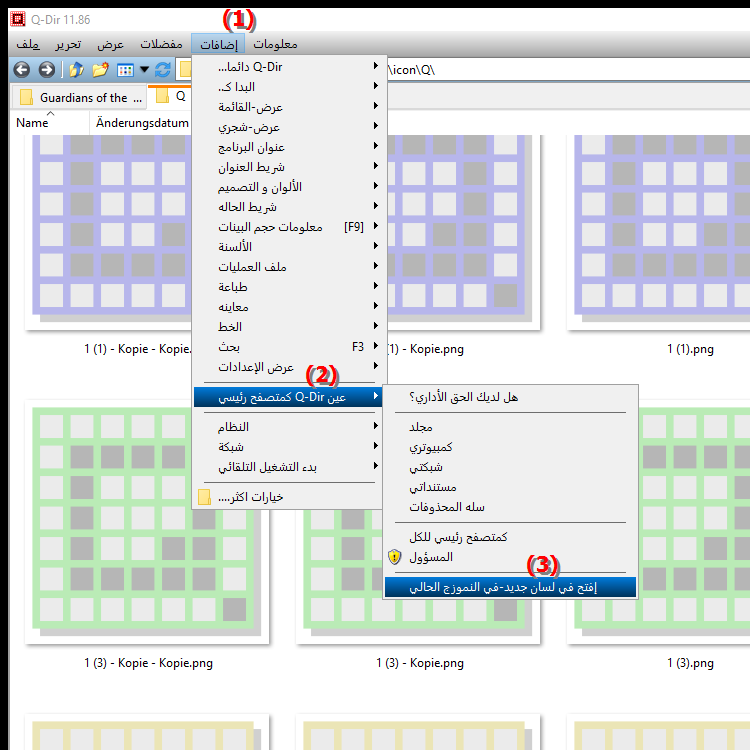Sort by the Name column header
750x750 pixels.
49,123
